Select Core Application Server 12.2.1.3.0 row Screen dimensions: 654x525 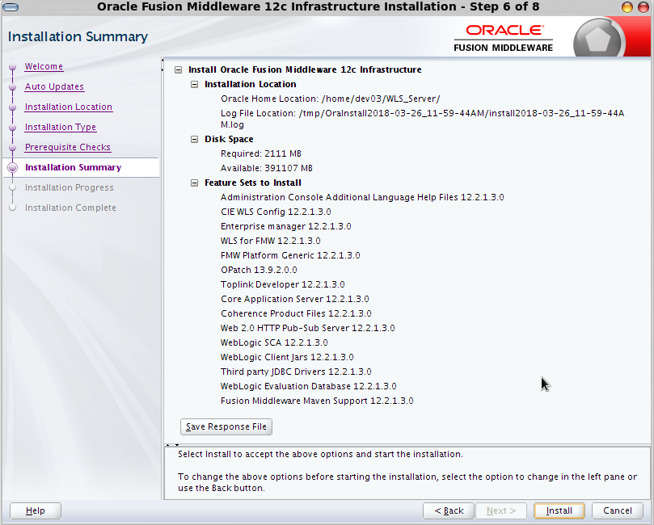point(295,299)
